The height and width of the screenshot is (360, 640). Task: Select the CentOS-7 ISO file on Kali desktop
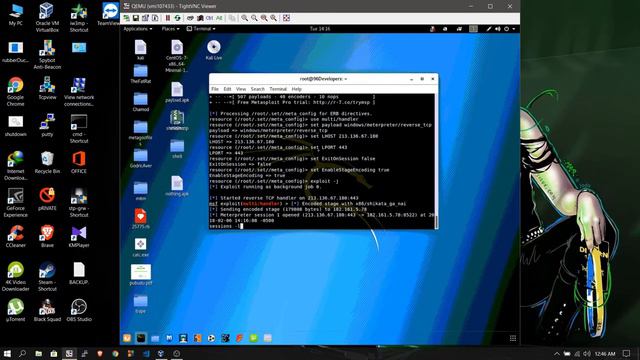coord(177,56)
